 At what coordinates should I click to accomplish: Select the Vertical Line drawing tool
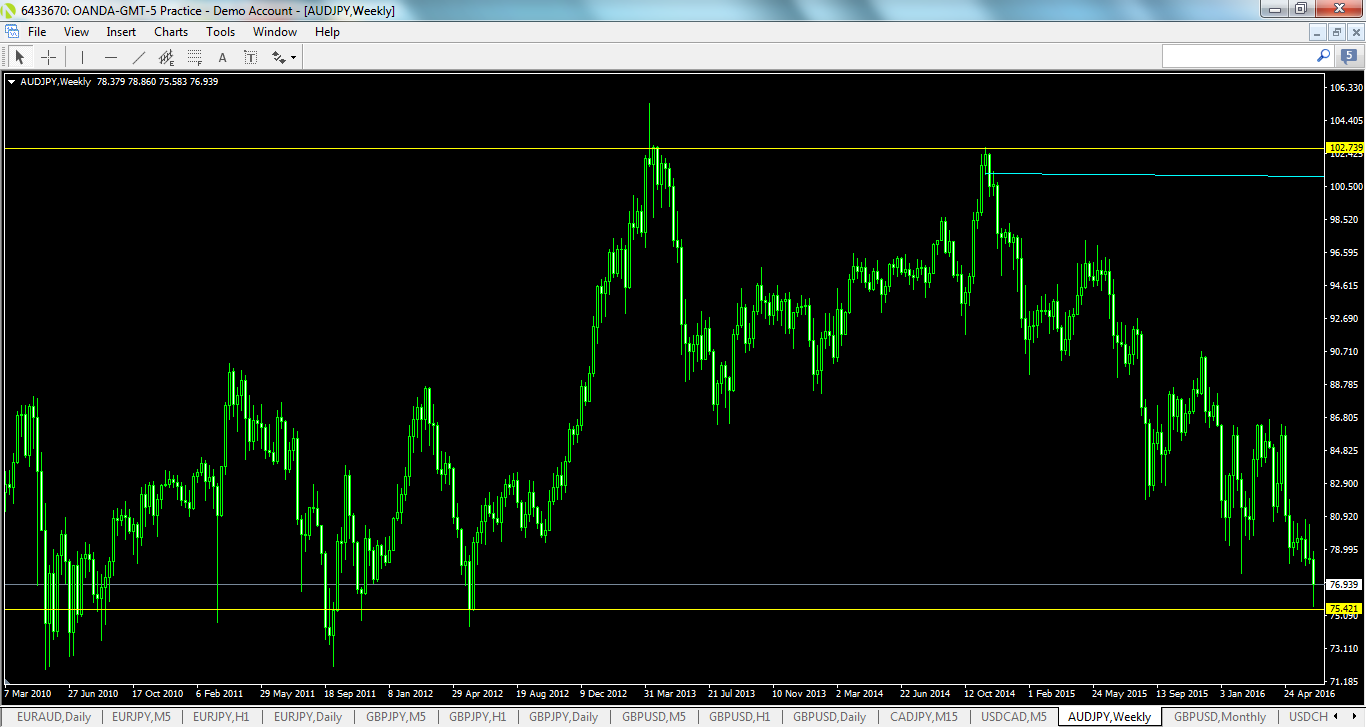click(x=81, y=57)
